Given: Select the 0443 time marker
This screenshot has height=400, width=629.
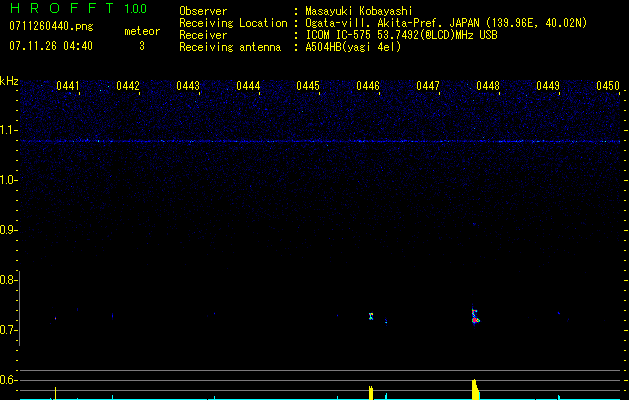Looking at the screenshot, I should pyautogui.click(x=188, y=86).
